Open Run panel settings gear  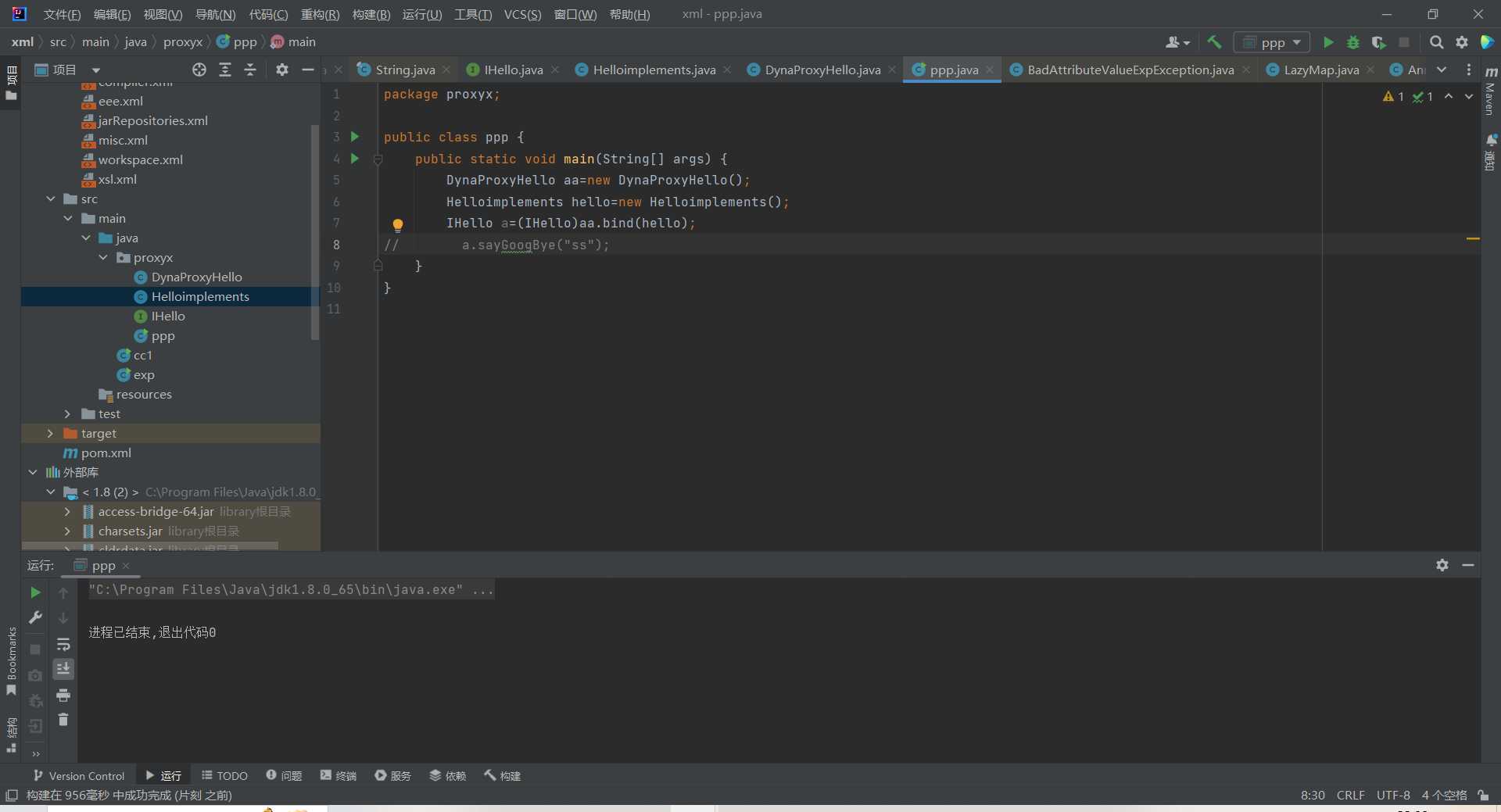[x=1442, y=565]
